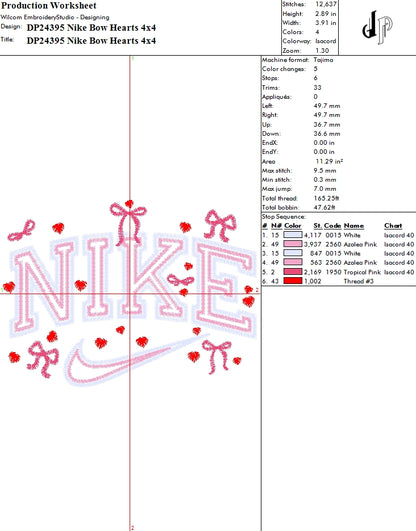
Task: Click the Colorway value Isacord
Action: tap(326, 41)
